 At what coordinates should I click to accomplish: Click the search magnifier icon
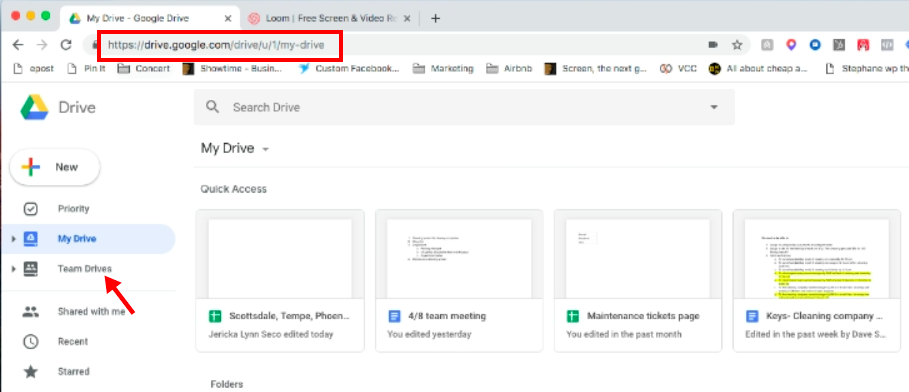click(x=213, y=107)
